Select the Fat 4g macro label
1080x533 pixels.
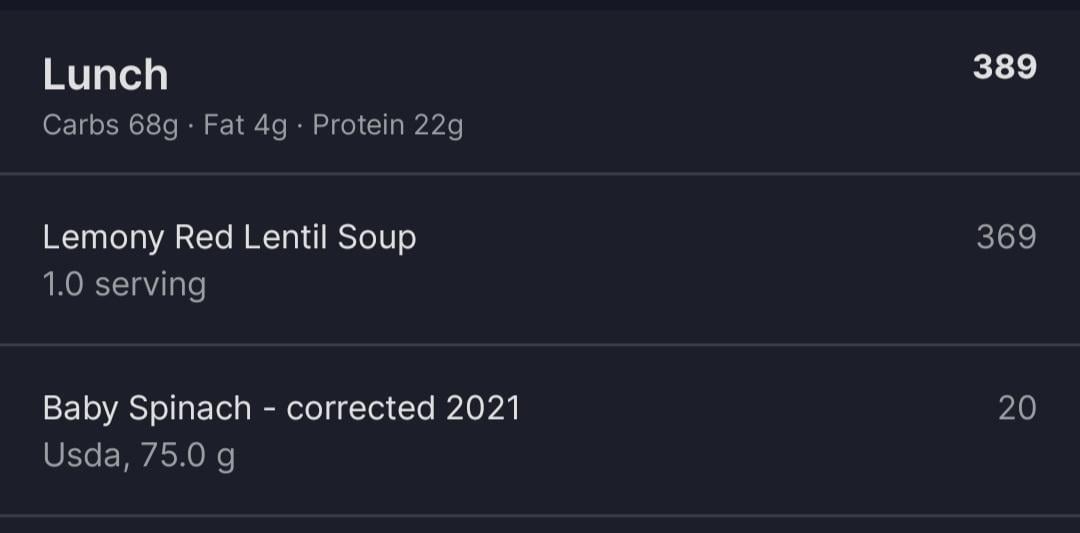click(245, 126)
